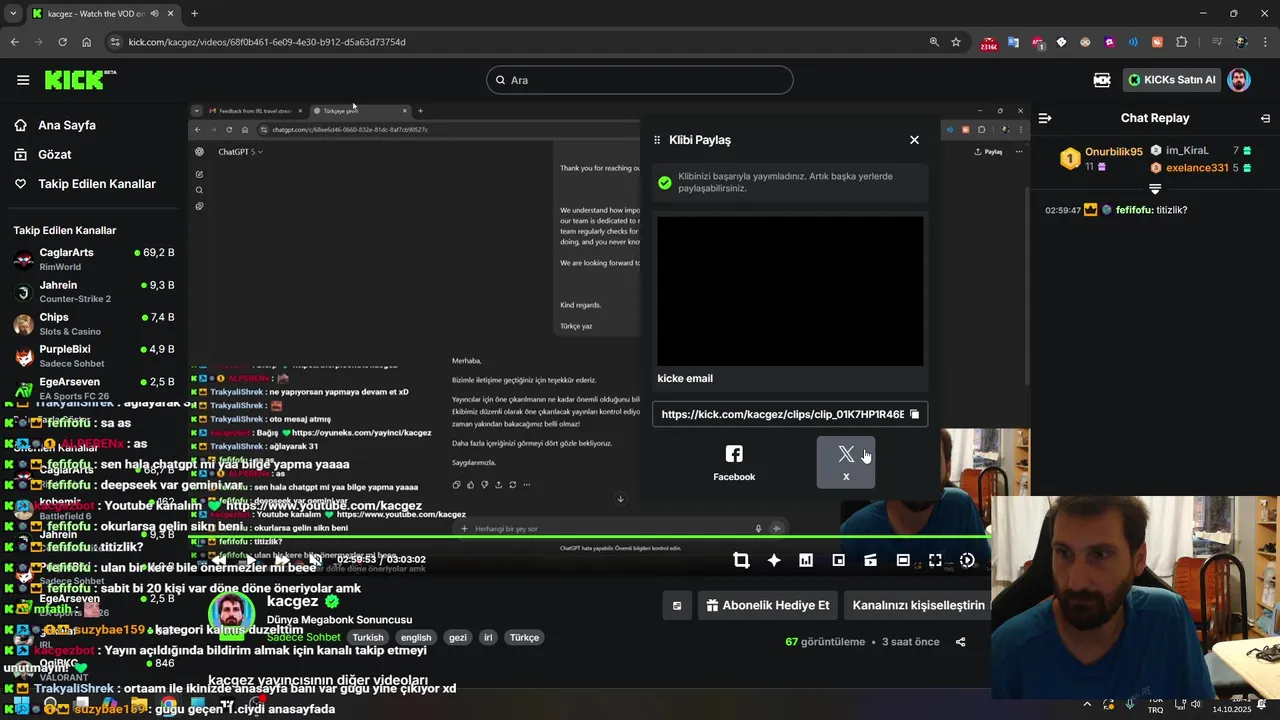Click the irl tag

[x=489, y=637]
